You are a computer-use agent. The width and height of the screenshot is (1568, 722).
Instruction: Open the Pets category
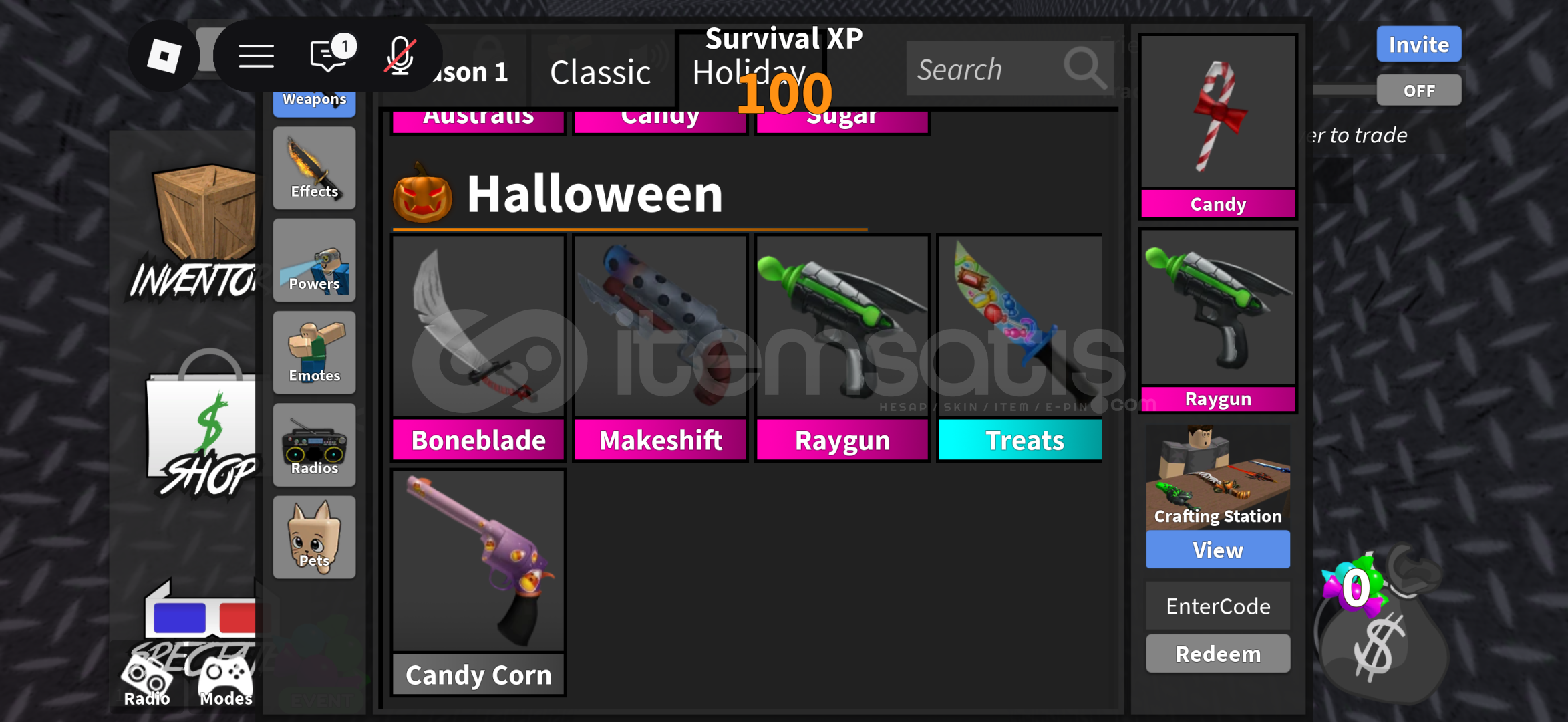[x=314, y=537]
